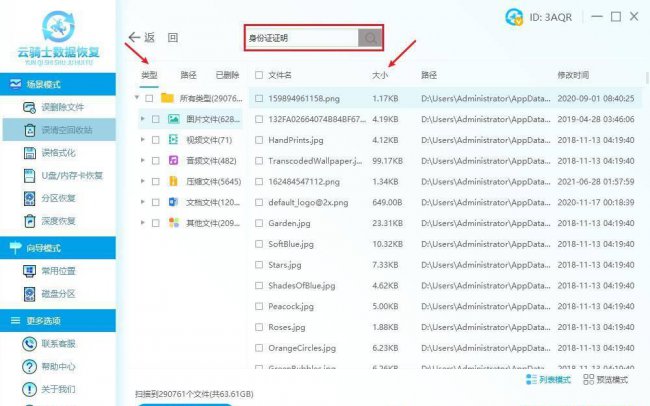Click the 路径 column header in file list
This screenshot has height=406, width=650.
click(429, 75)
